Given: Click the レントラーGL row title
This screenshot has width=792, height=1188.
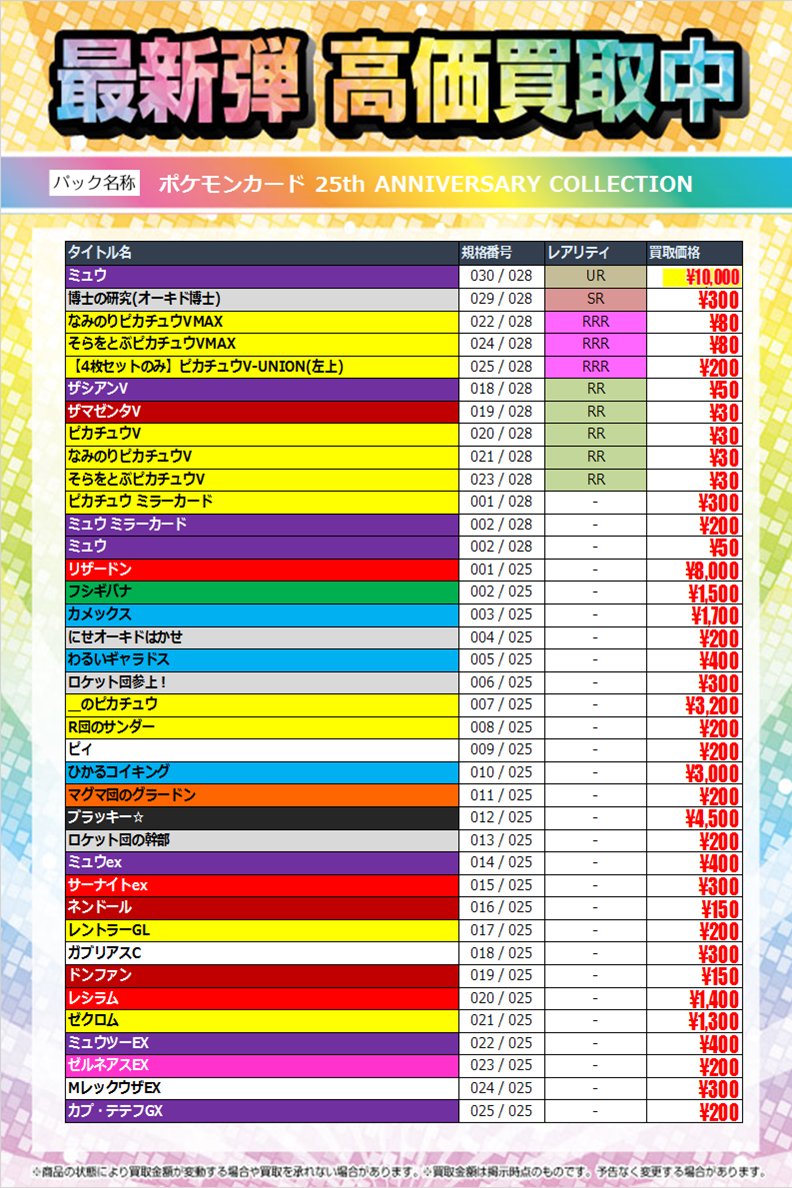Looking at the screenshot, I should point(261,930).
